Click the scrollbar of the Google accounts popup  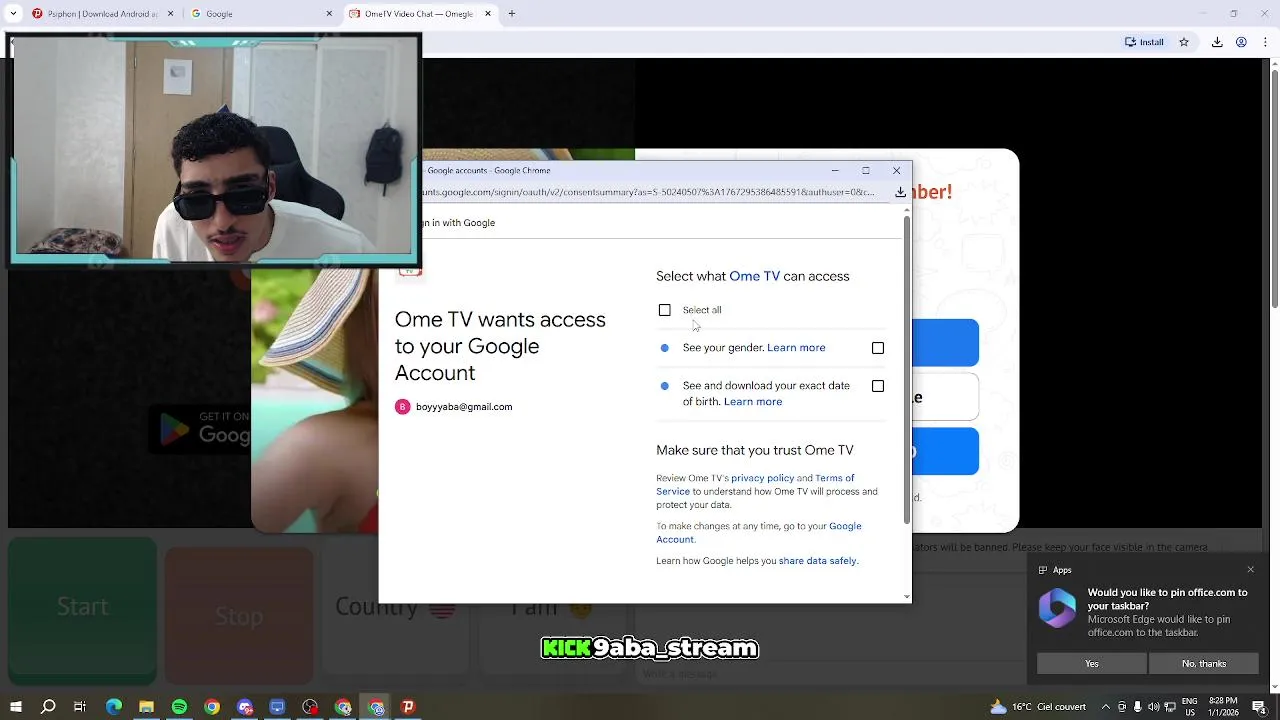point(907,370)
